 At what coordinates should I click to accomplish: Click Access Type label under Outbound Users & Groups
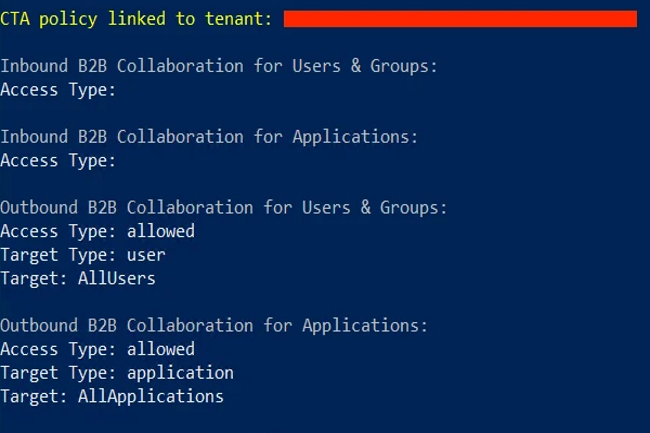pos(58,231)
